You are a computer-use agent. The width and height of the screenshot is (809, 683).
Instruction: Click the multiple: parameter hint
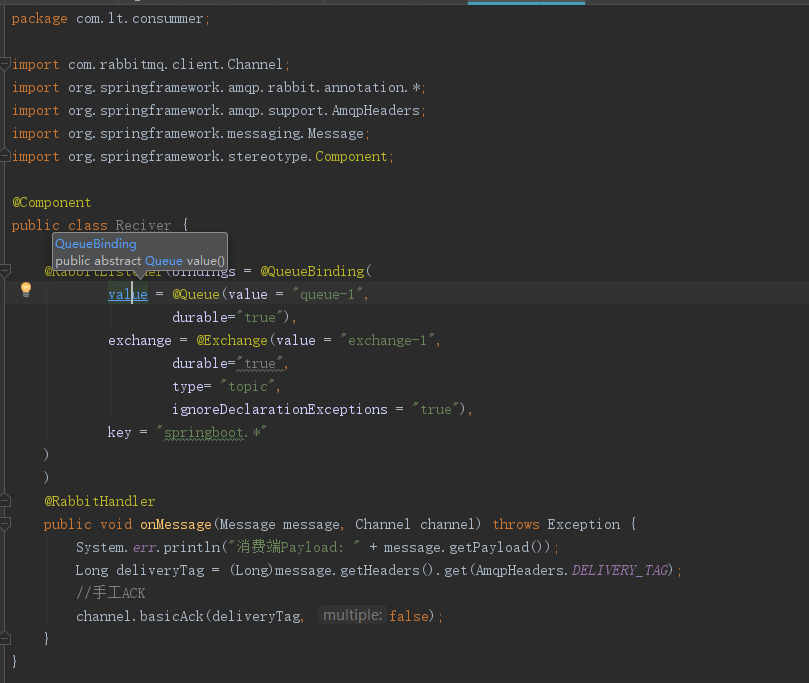(x=351, y=616)
